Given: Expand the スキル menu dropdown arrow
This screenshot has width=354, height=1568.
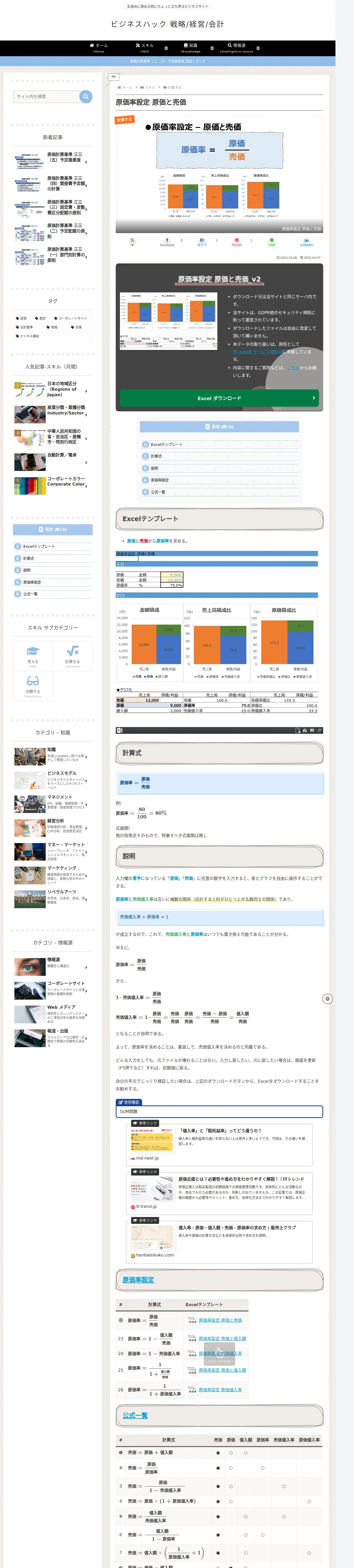Looking at the screenshot, I should click(x=166, y=48).
